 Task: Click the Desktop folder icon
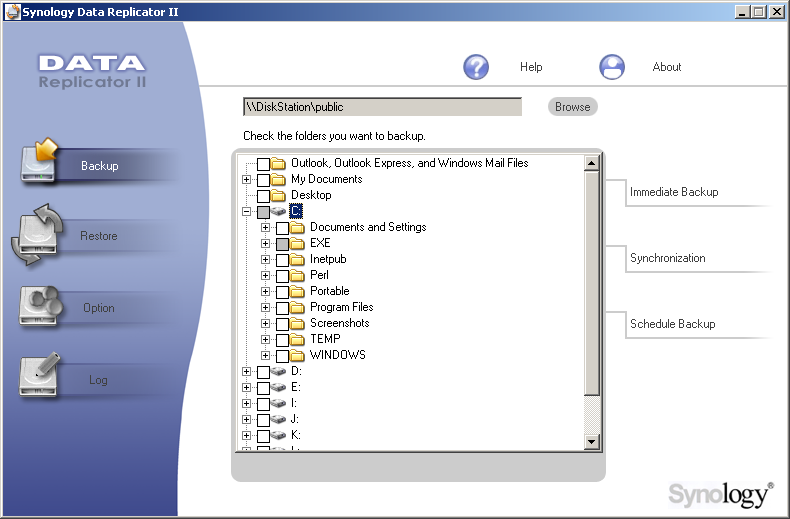point(278,195)
